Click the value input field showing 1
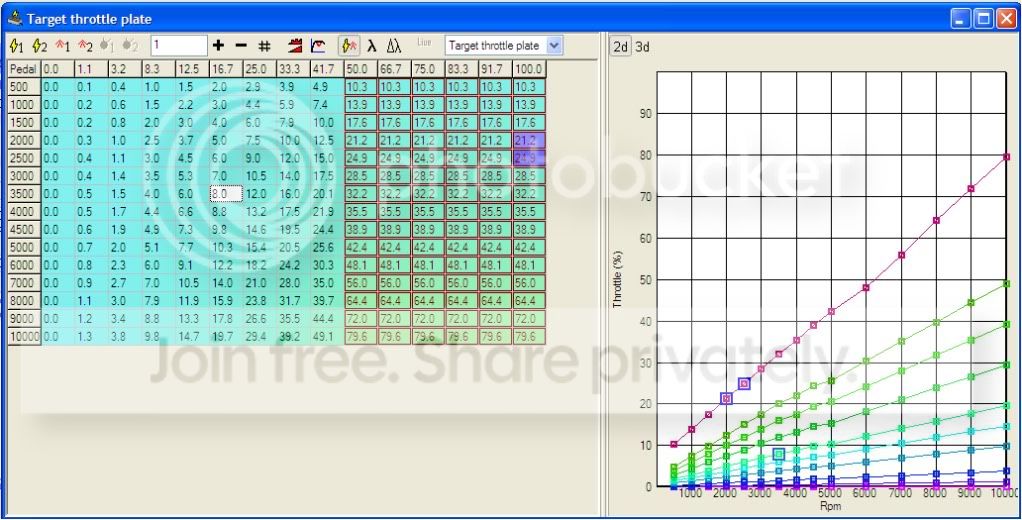The width and height of the screenshot is (1022, 520). (x=179, y=46)
